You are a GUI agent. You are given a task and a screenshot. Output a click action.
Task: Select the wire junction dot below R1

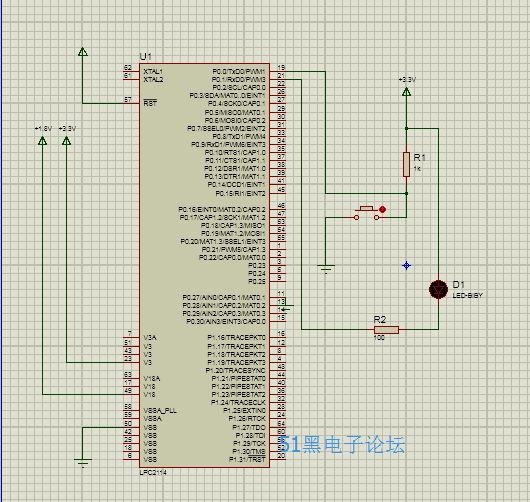406,193
